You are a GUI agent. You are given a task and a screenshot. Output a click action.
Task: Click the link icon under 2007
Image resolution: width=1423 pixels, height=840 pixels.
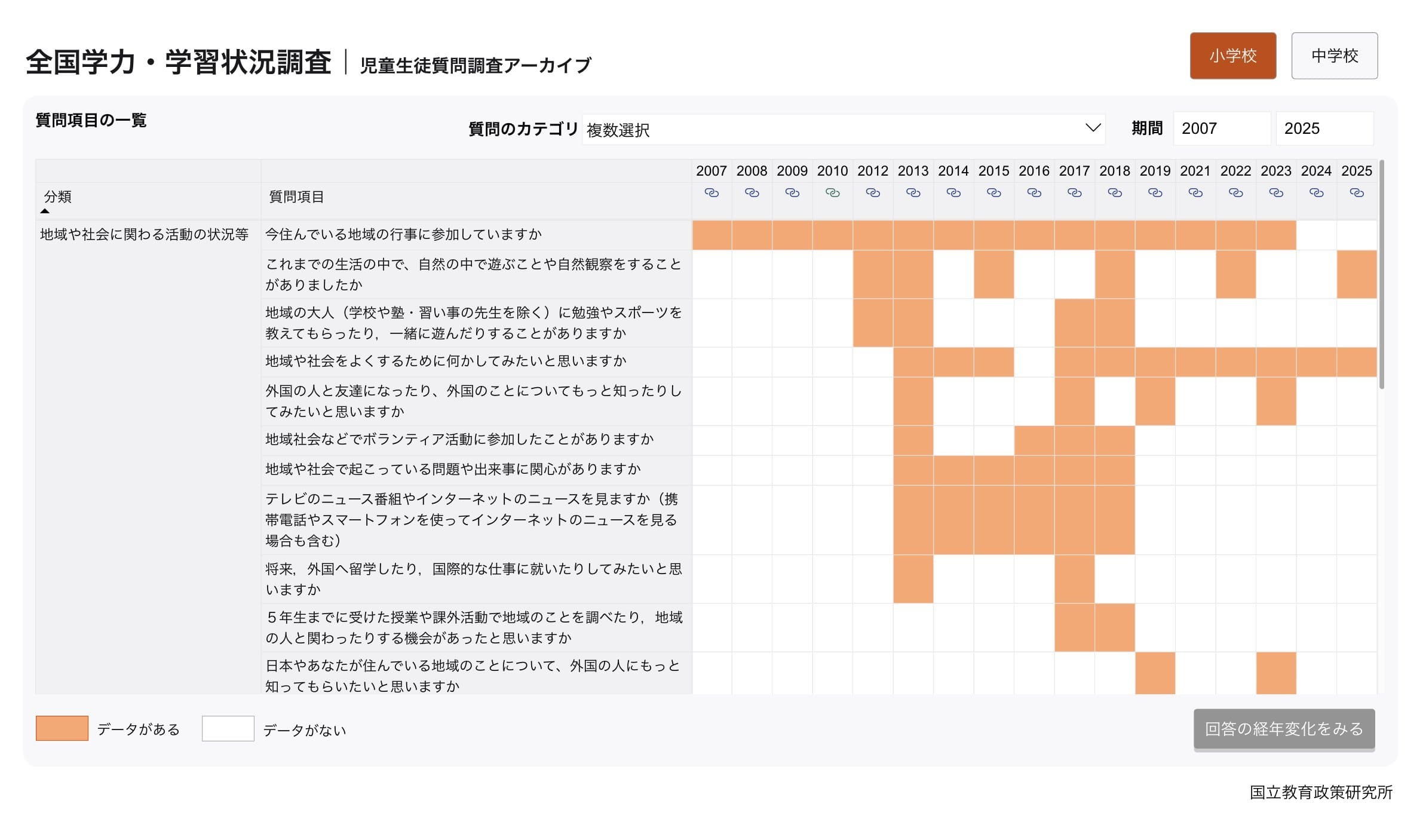click(711, 193)
